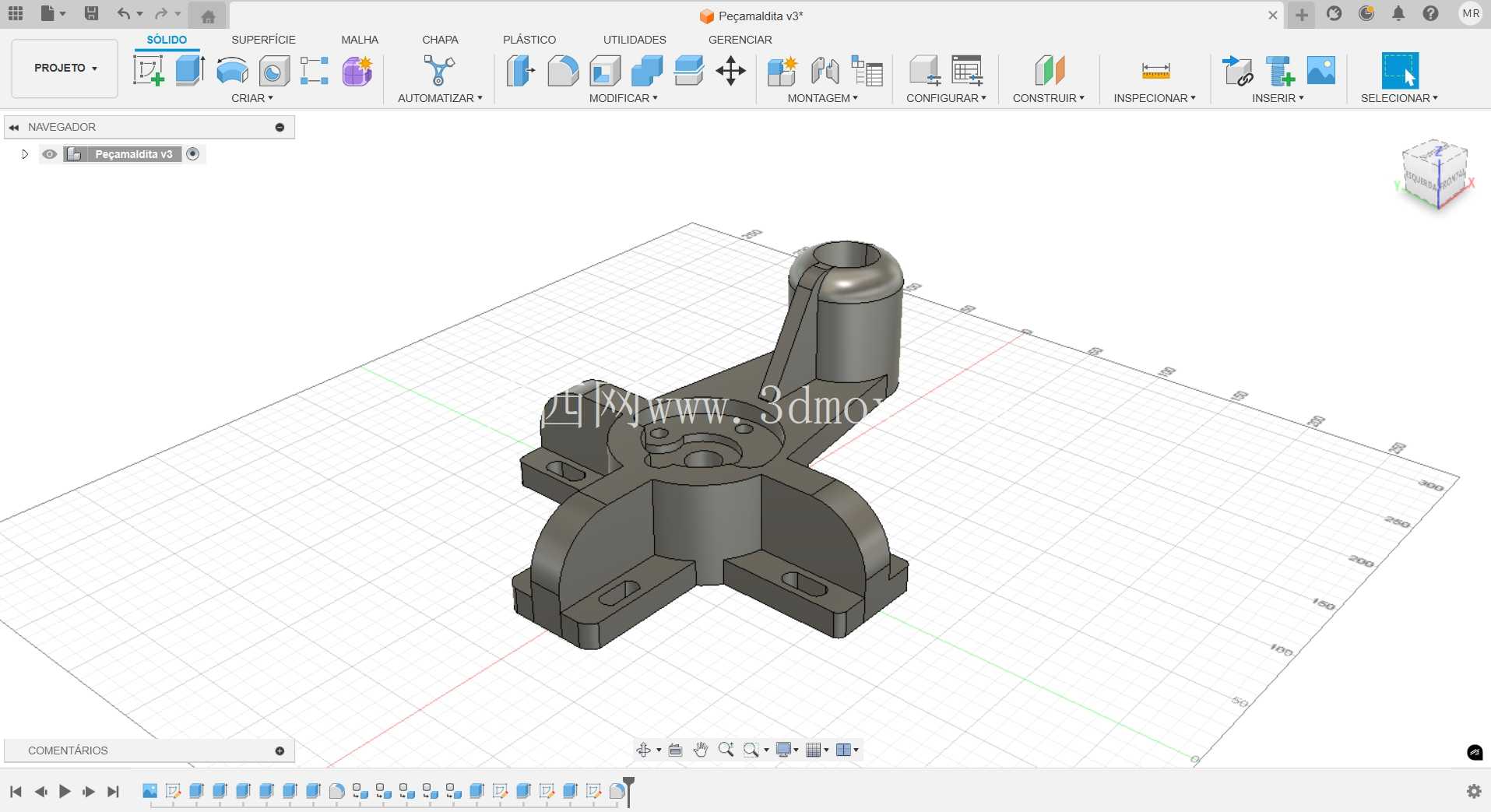Open the CONSTRUIR dropdown menu

click(1049, 98)
